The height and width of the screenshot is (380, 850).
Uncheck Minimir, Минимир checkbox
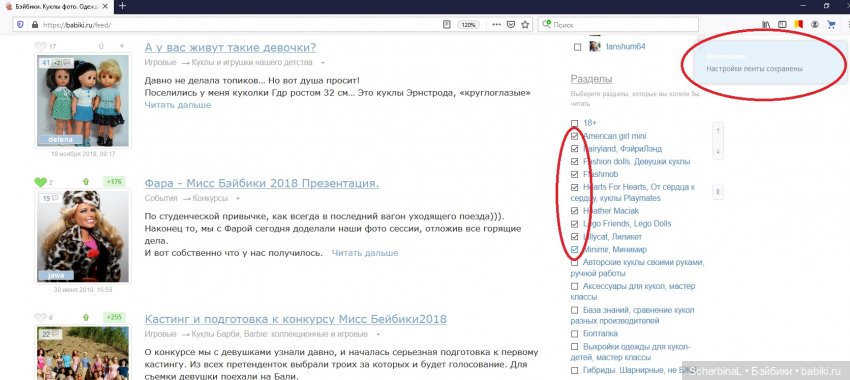(575, 250)
